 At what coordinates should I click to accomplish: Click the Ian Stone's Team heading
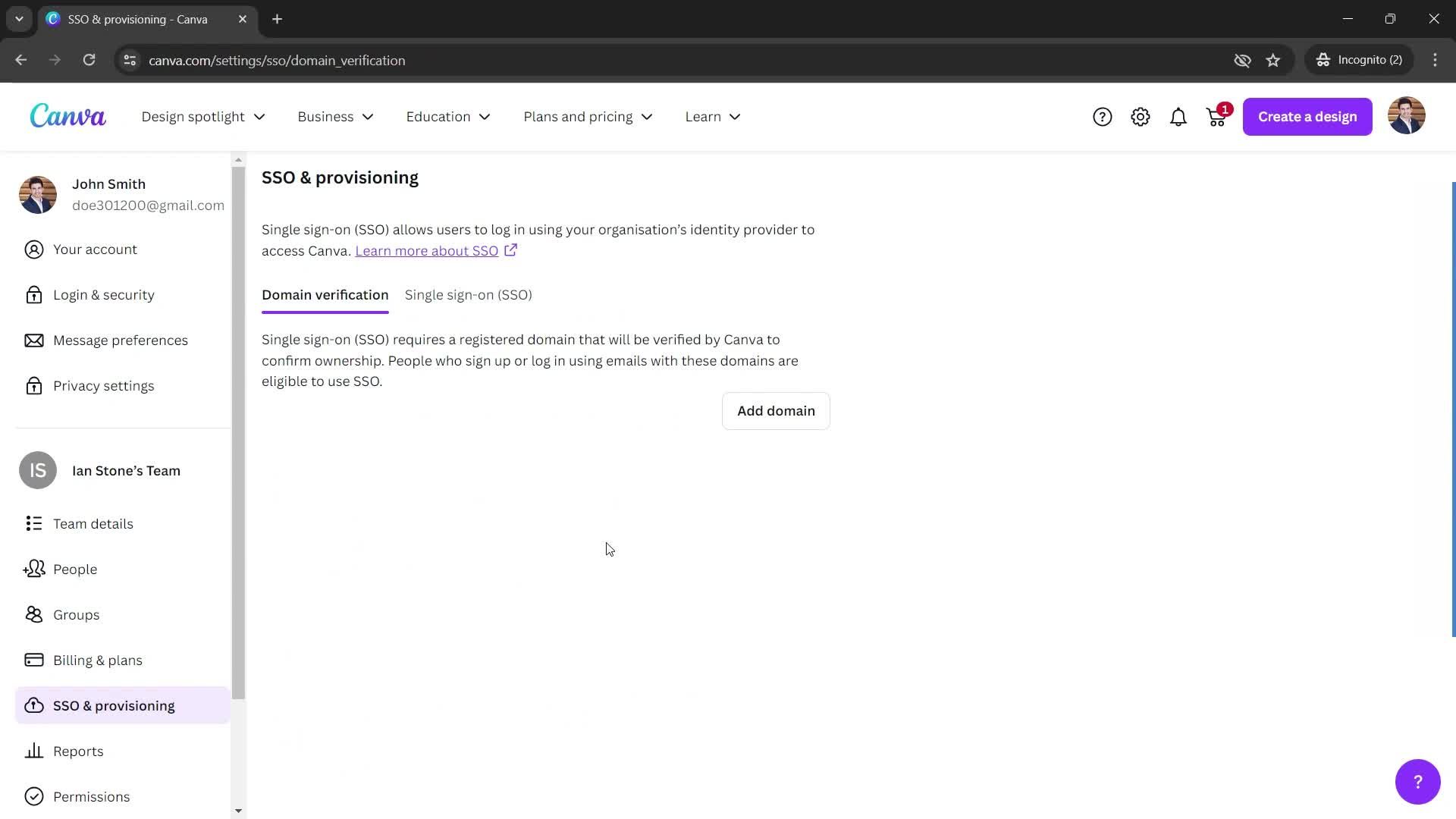pyautogui.click(x=126, y=471)
